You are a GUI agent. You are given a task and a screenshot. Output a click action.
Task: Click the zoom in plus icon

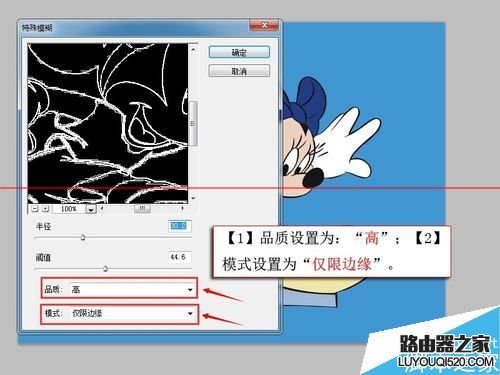(x=46, y=209)
